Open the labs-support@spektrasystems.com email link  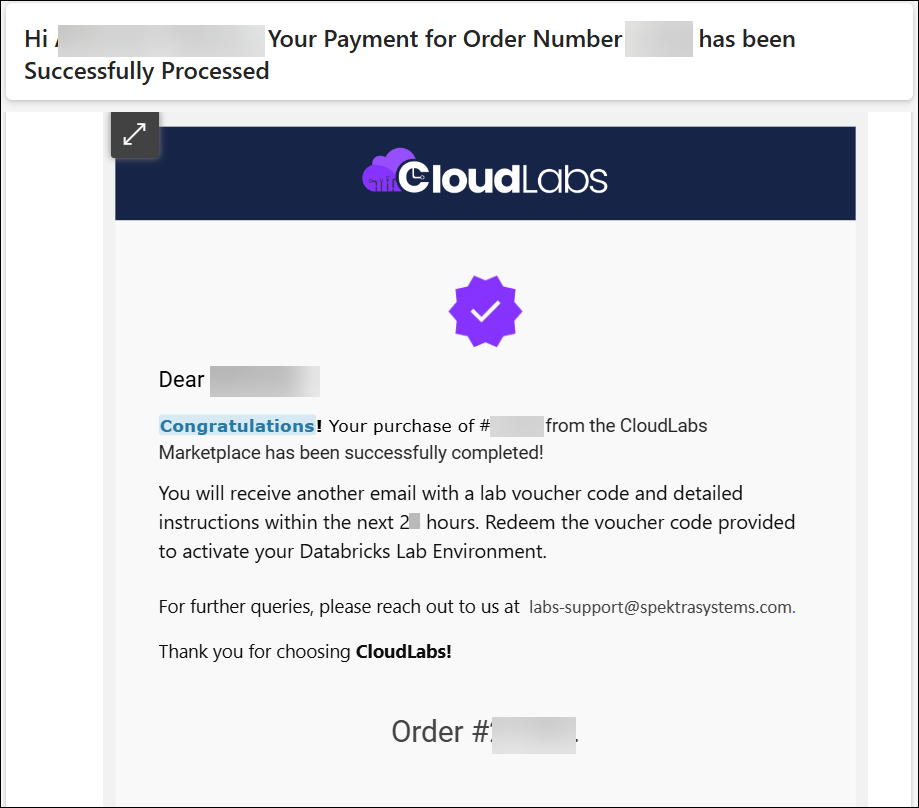click(x=661, y=607)
